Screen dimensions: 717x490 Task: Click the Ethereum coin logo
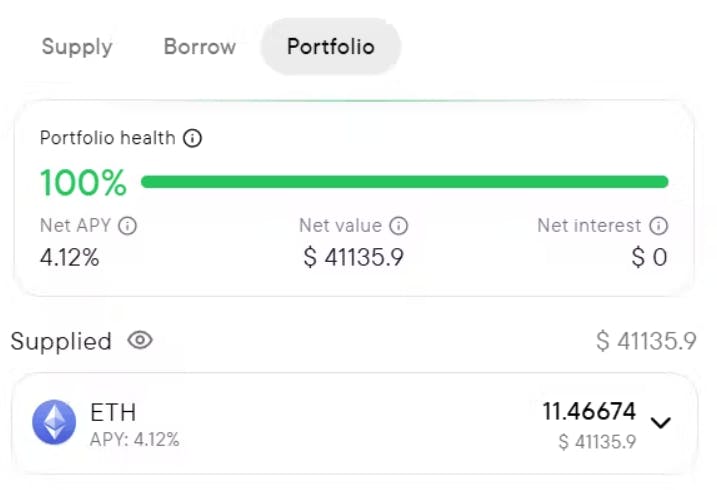[x=54, y=422]
